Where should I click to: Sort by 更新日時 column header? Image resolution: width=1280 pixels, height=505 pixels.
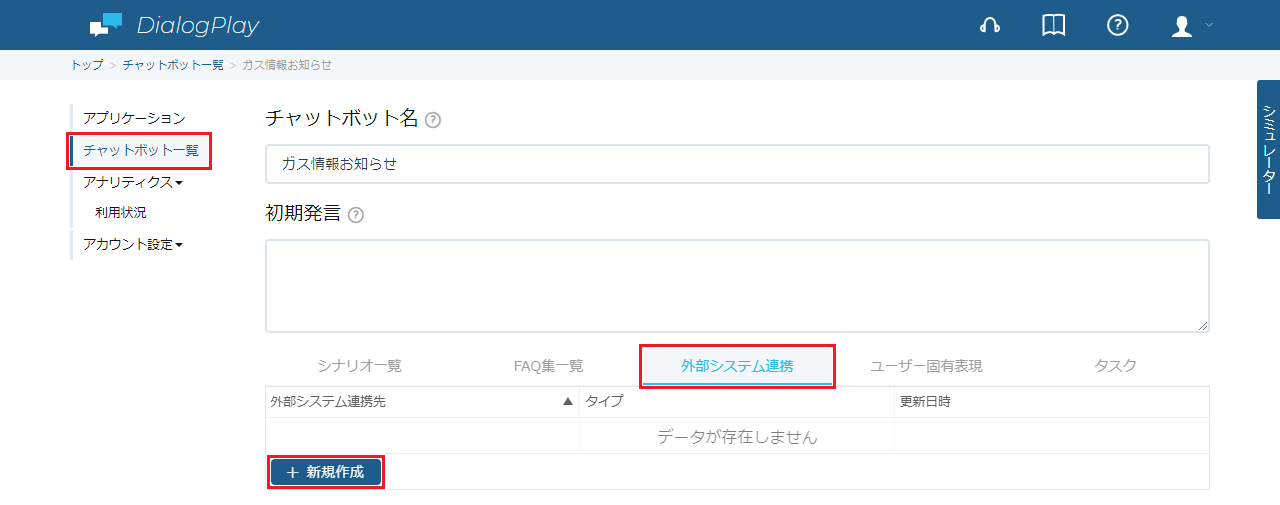pos(1052,401)
